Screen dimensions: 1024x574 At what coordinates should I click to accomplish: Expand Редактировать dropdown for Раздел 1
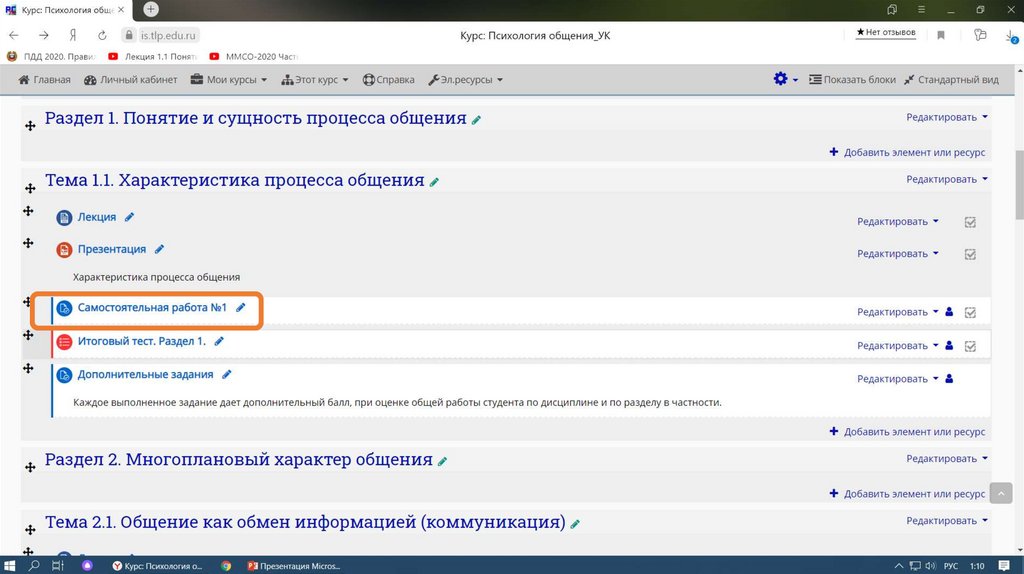coord(946,117)
